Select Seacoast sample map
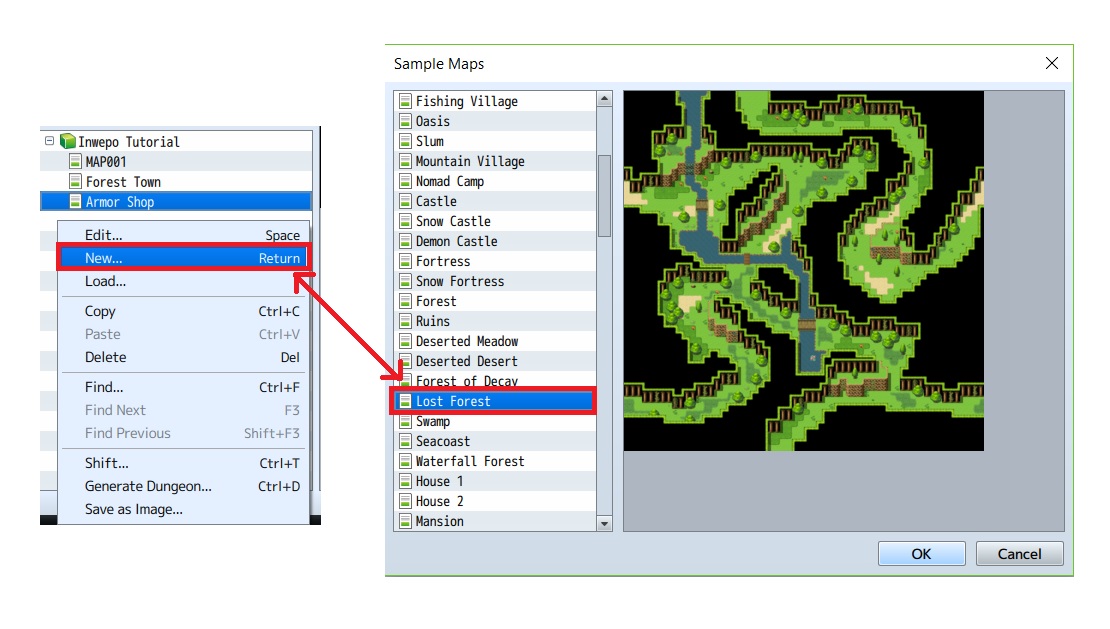 (x=496, y=441)
